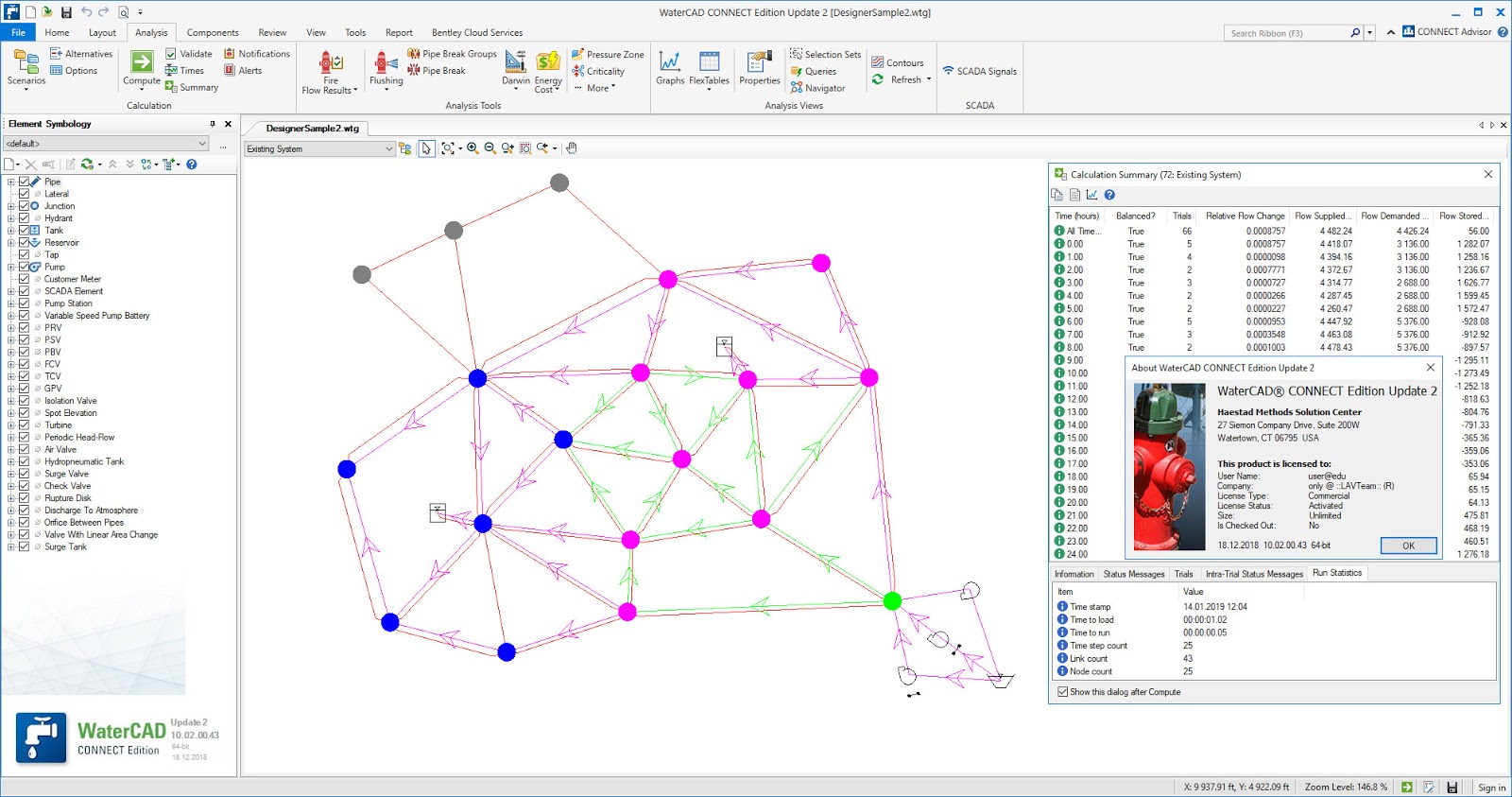Open the Existing System scenario dropdown

click(319, 148)
